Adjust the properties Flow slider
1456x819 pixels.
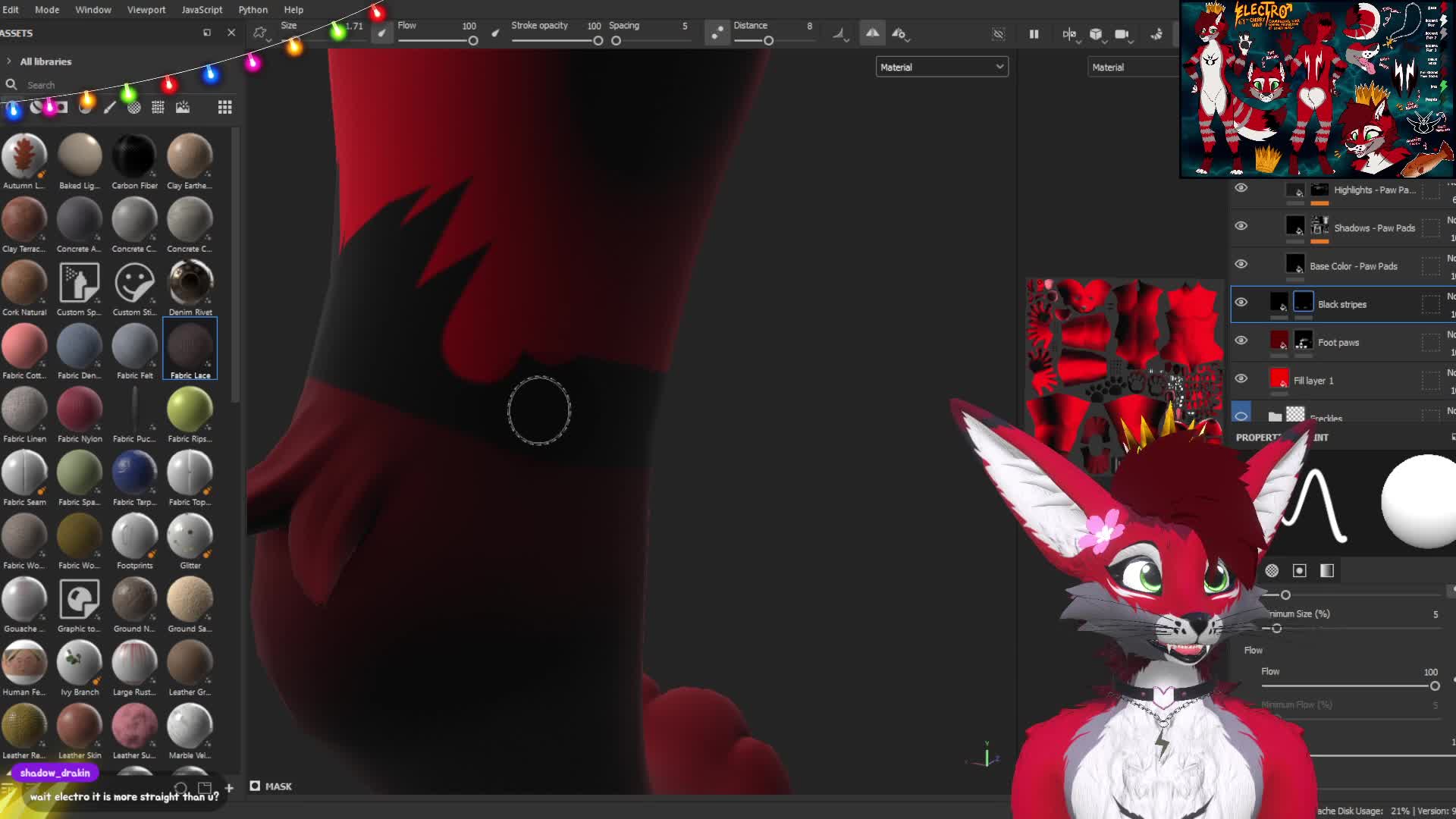pyautogui.click(x=1351, y=686)
